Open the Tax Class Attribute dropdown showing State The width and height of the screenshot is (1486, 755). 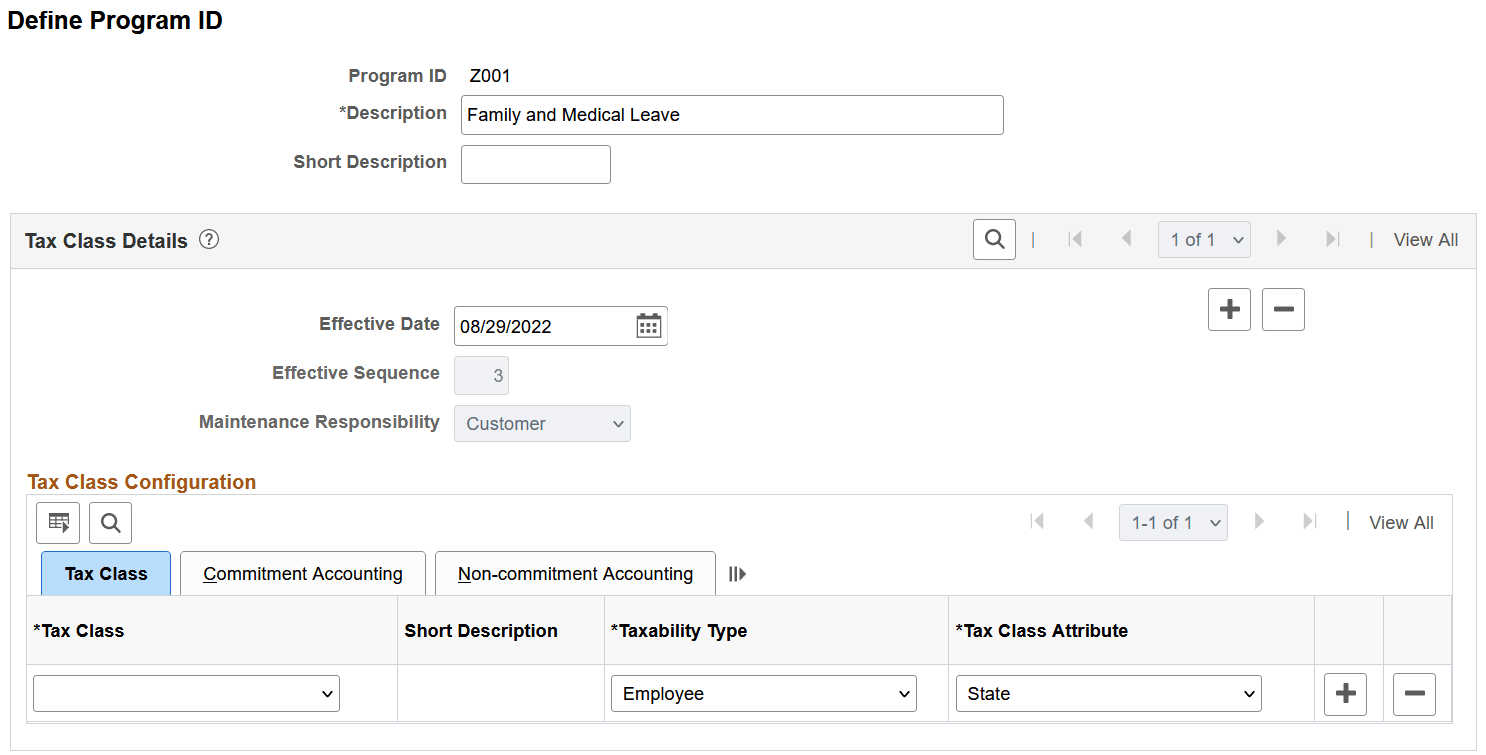(1108, 693)
